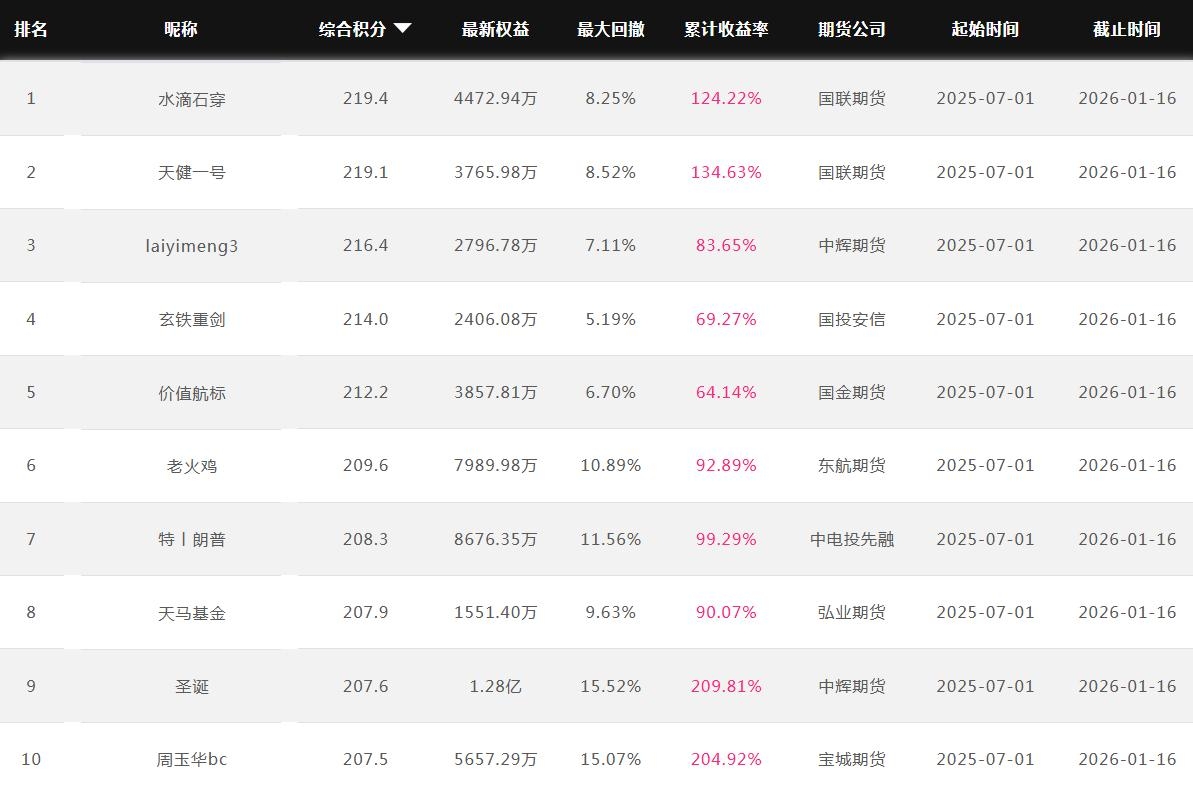The height and width of the screenshot is (795, 1193).
Task: Click on trader 价值航标
Action: pos(192,392)
